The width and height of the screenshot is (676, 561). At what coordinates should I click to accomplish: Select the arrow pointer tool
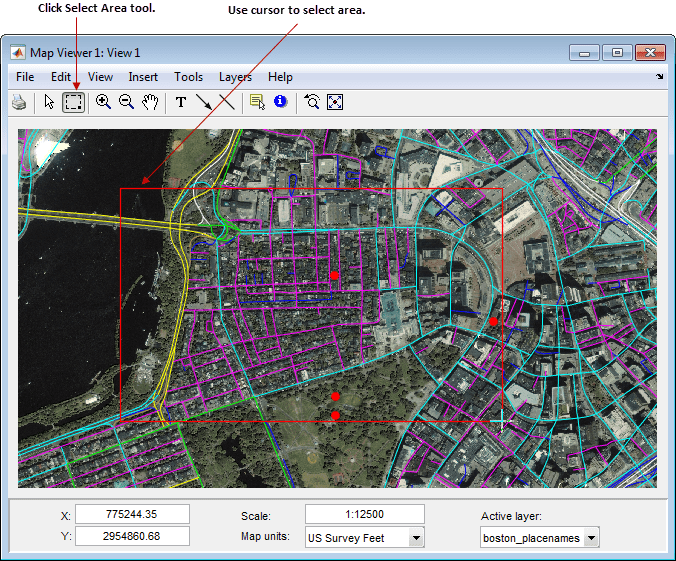50,102
